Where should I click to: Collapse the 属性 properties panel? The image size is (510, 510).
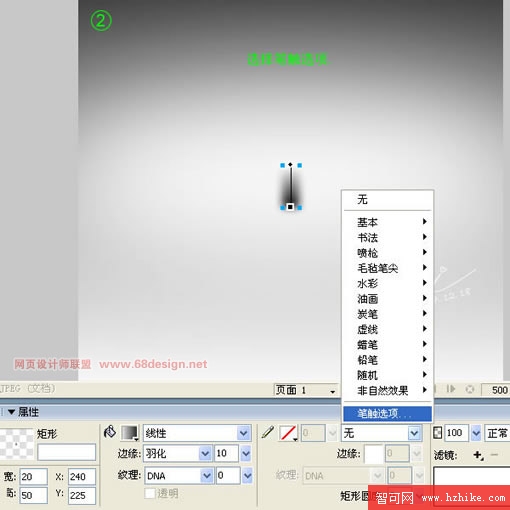click(11, 412)
